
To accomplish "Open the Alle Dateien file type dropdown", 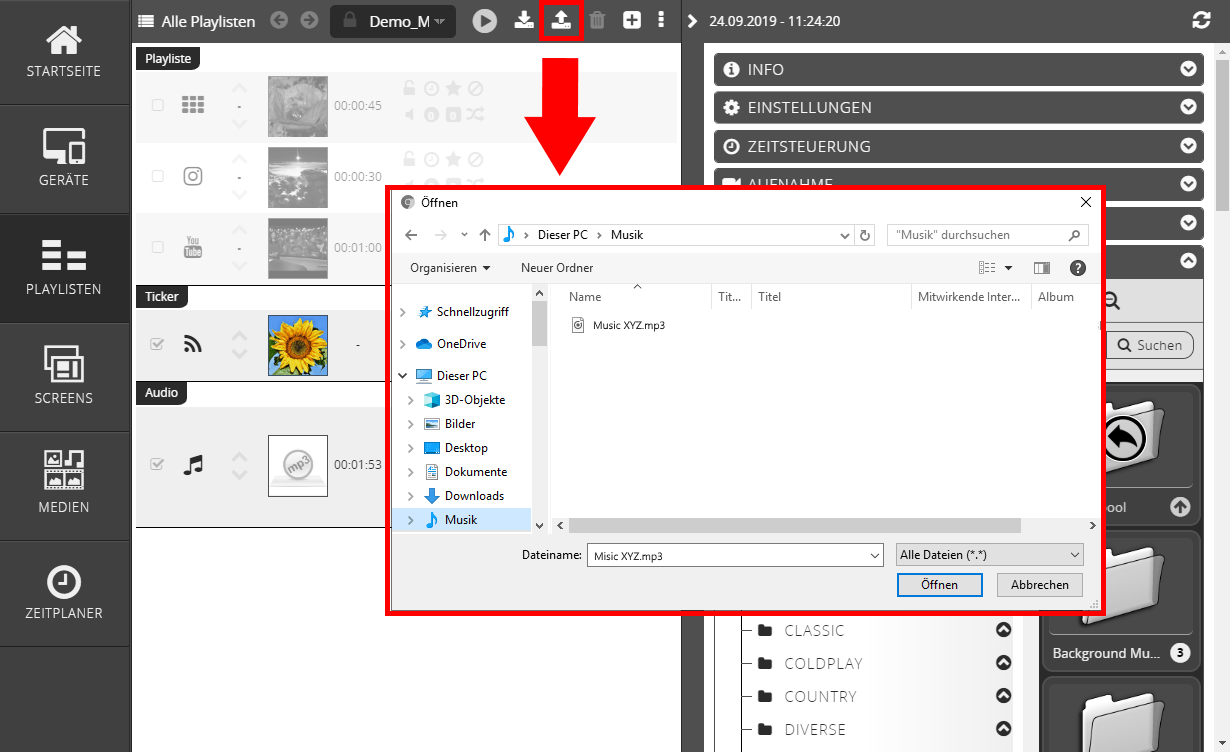I will coord(990,555).
